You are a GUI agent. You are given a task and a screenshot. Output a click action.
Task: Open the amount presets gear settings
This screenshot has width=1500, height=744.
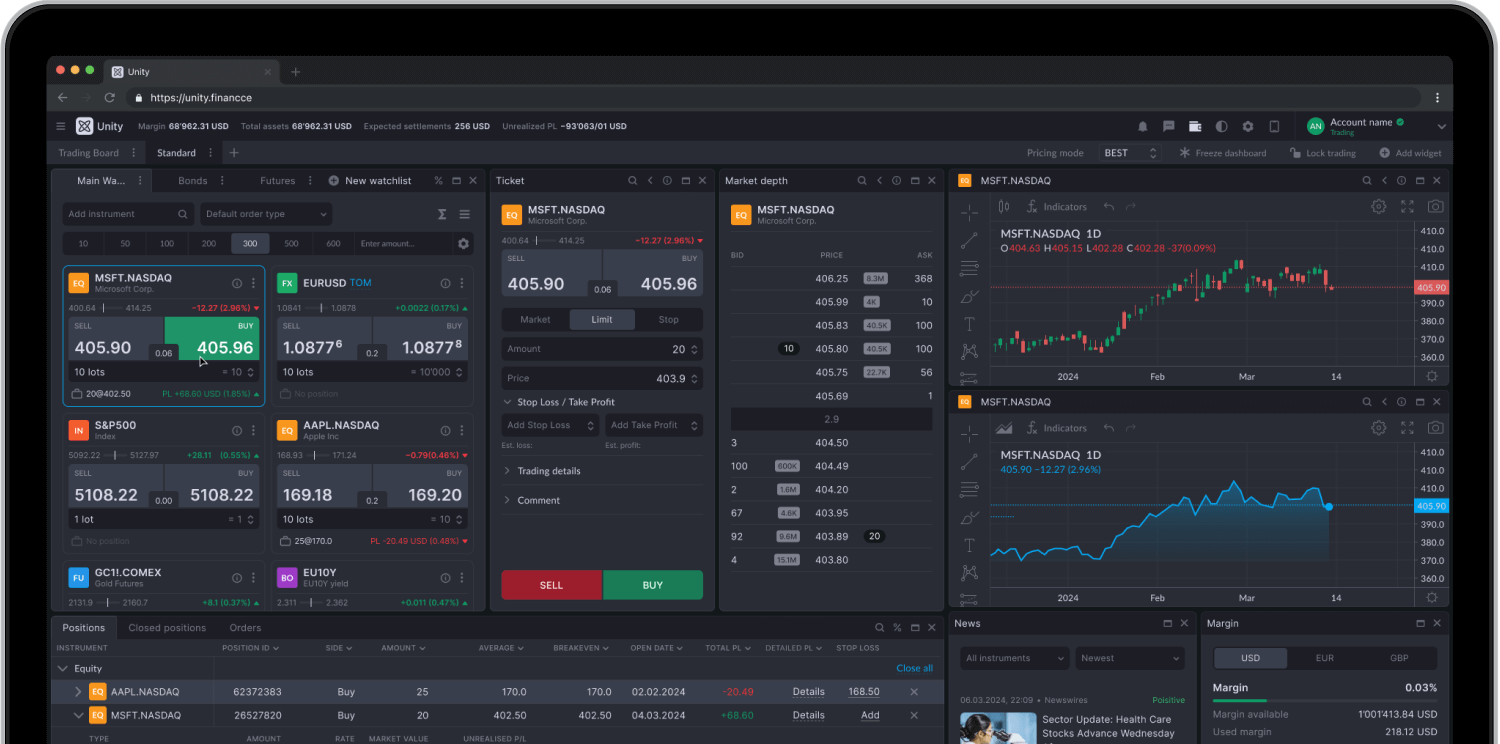[463, 244]
